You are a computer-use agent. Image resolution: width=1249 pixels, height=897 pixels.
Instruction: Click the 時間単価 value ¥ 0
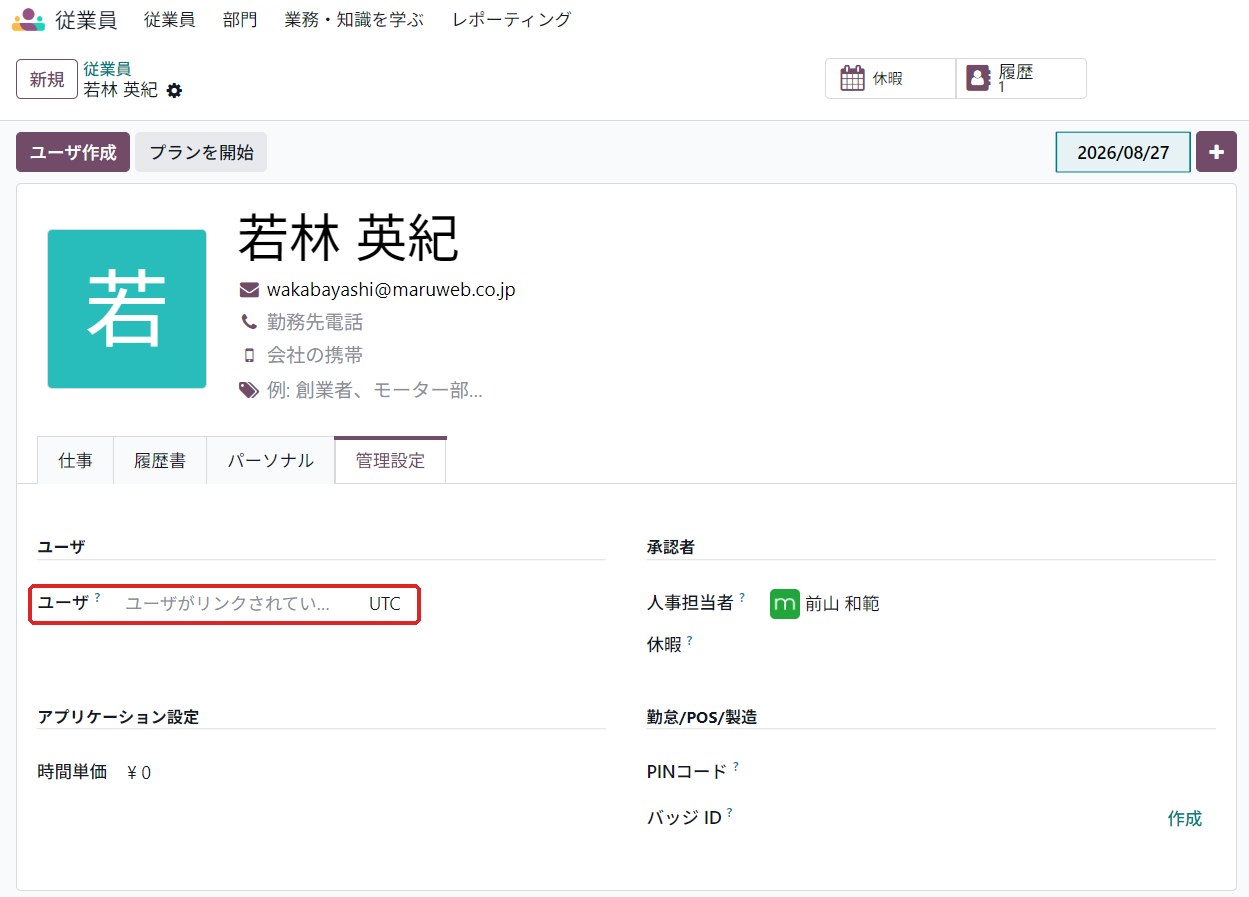pos(139,772)
